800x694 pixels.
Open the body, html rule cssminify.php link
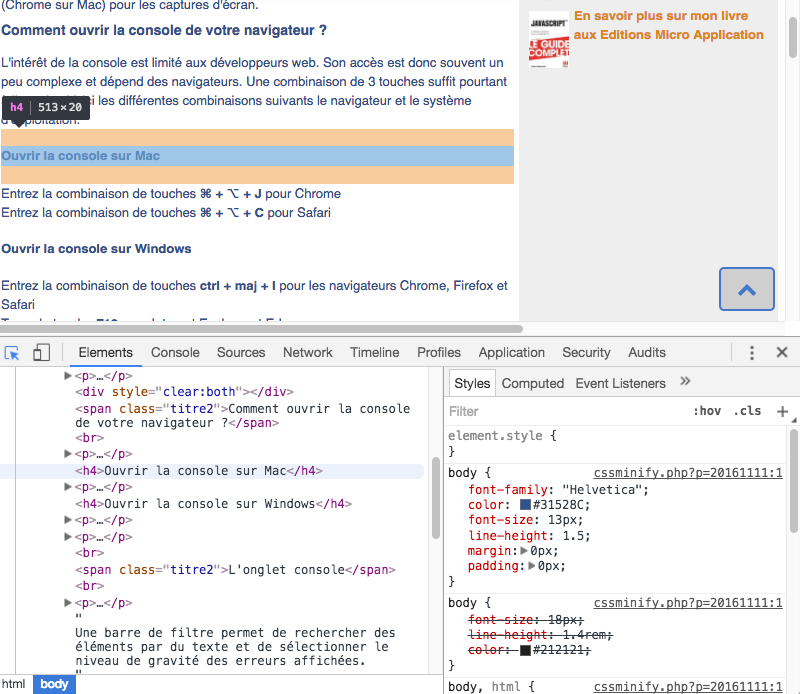tap(688, 687)
